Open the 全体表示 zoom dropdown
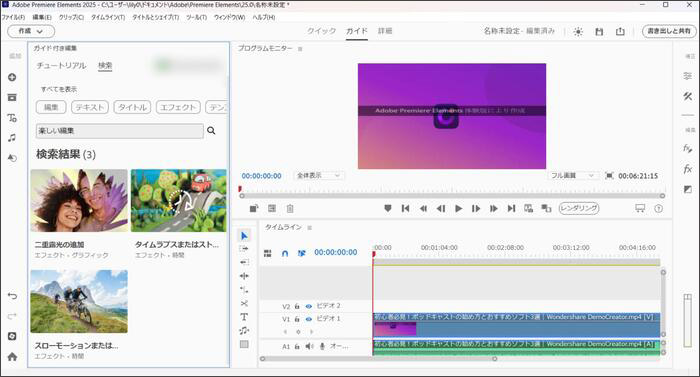Image resolution: width=700 pixels, height=377 pixels. [x=319, y=176]
